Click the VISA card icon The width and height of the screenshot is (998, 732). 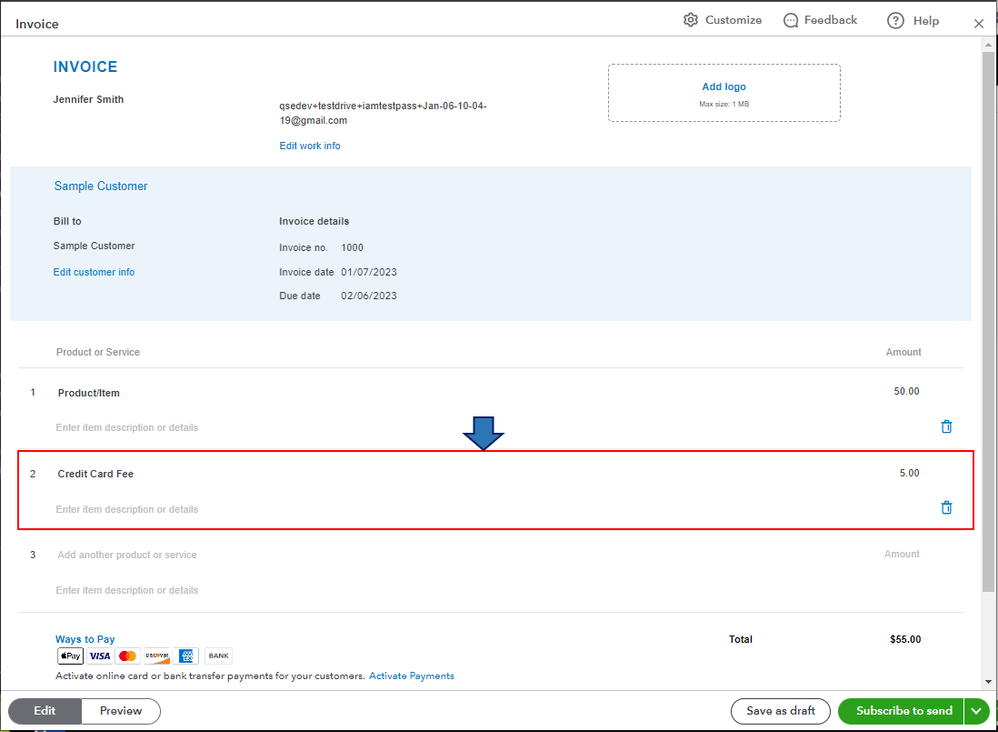[99, 656]
